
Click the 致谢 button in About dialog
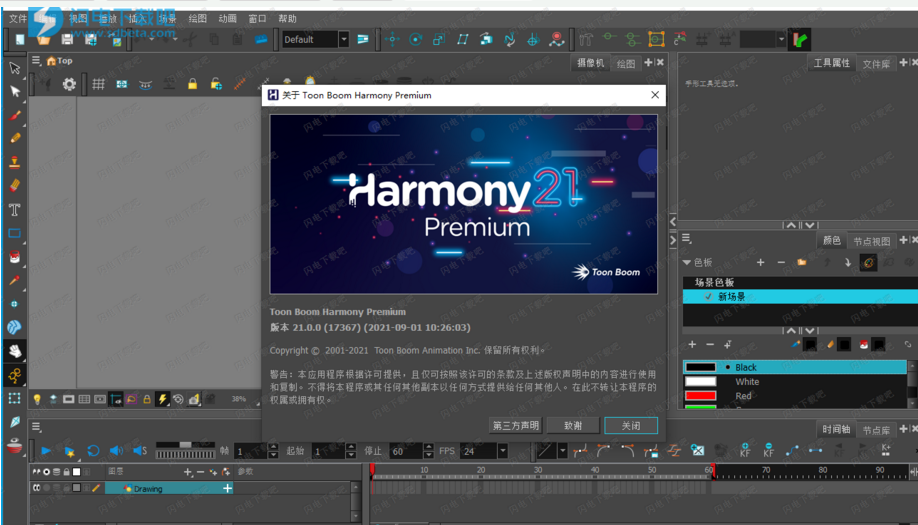point(573,426)
